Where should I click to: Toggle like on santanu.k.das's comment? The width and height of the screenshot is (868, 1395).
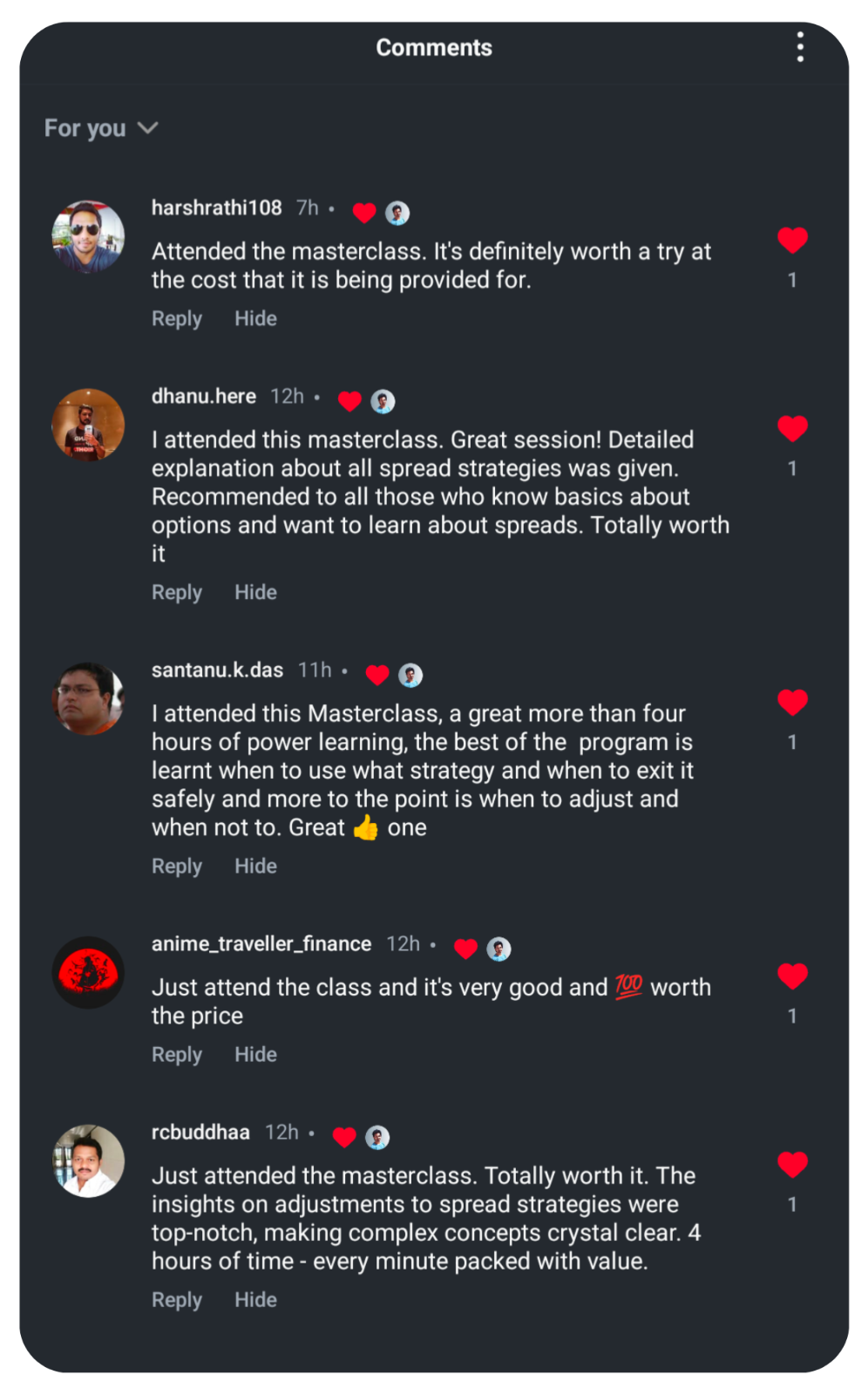point(792,702)
